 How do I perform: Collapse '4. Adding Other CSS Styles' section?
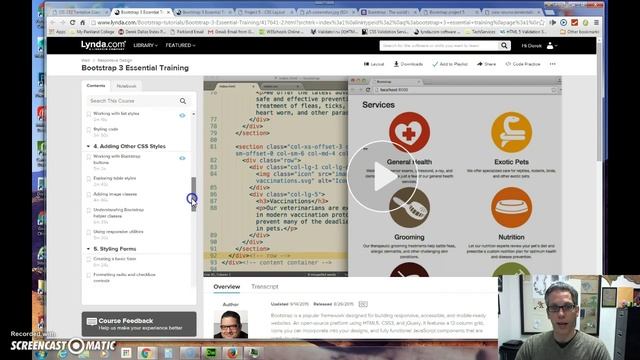pyautogui.click(x=88, y=146)
